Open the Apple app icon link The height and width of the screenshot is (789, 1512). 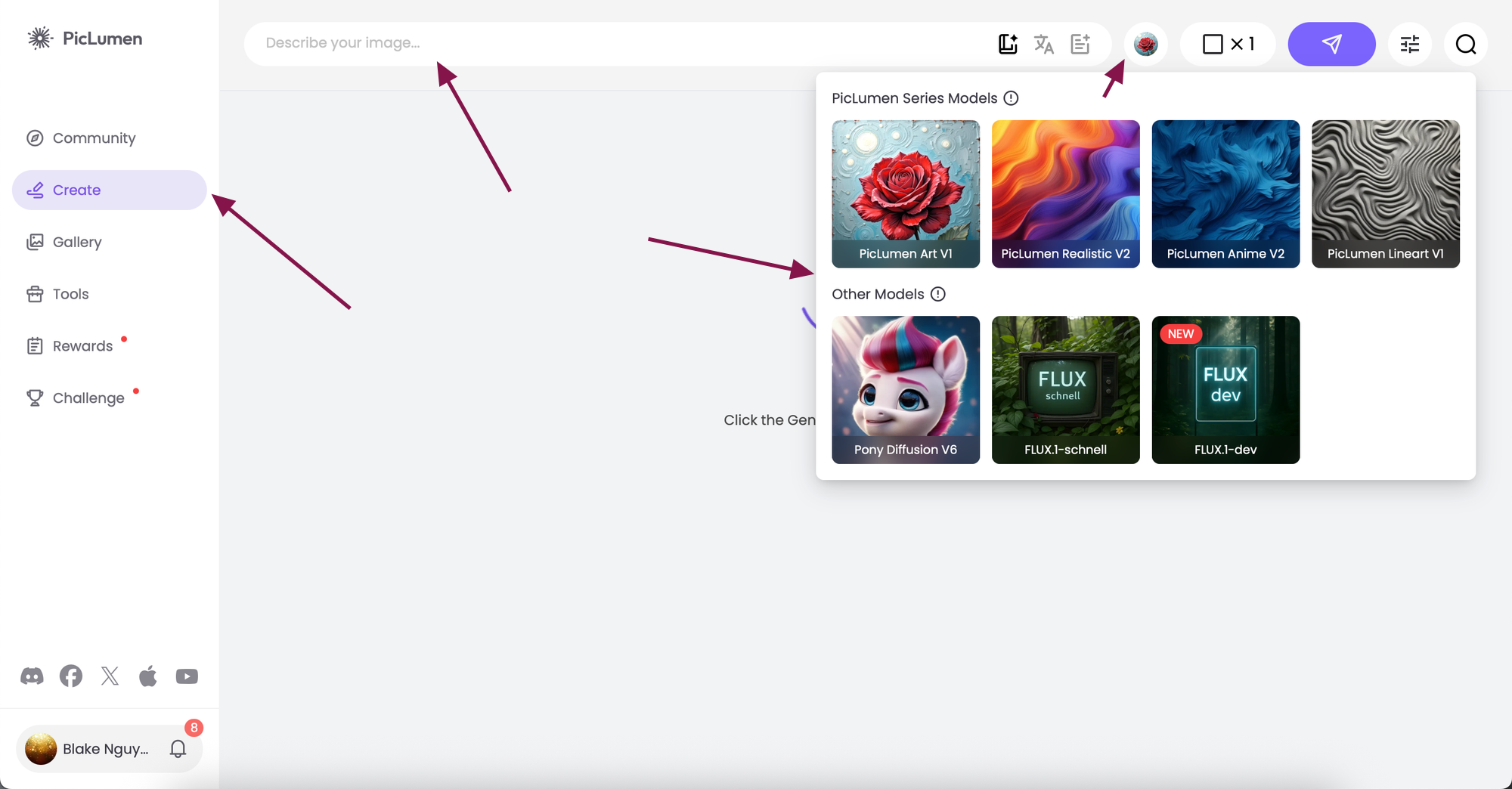pyautogui.click(x=148, y=676)
